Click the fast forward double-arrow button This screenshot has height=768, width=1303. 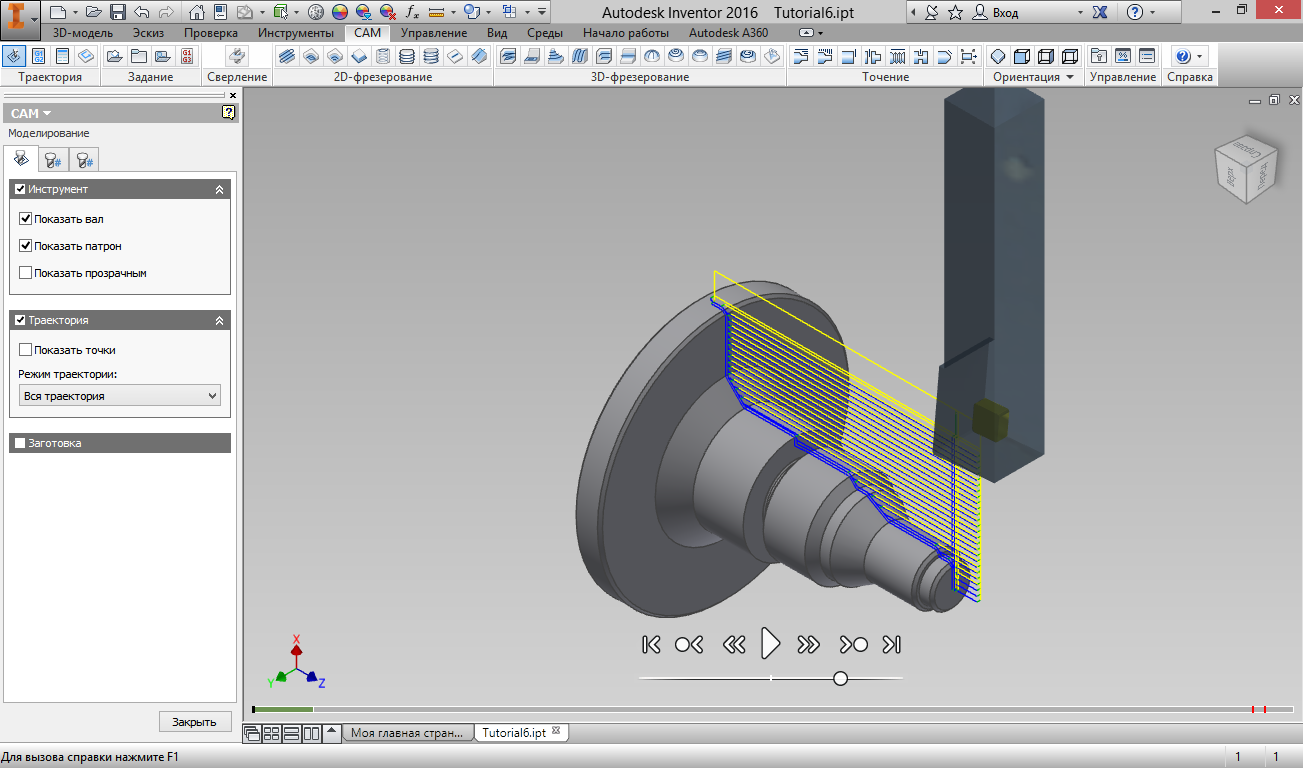click(x=808, y=644)
